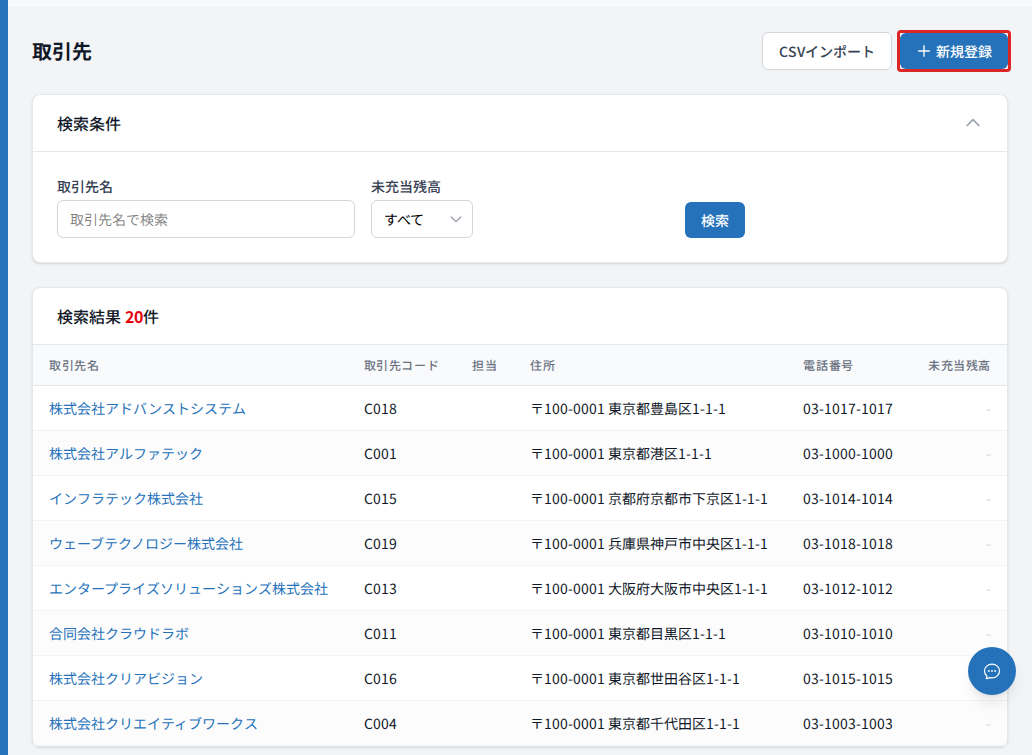1032x755 pixels.
Task: Select the code cell C013
Action: tap(380, 588)
